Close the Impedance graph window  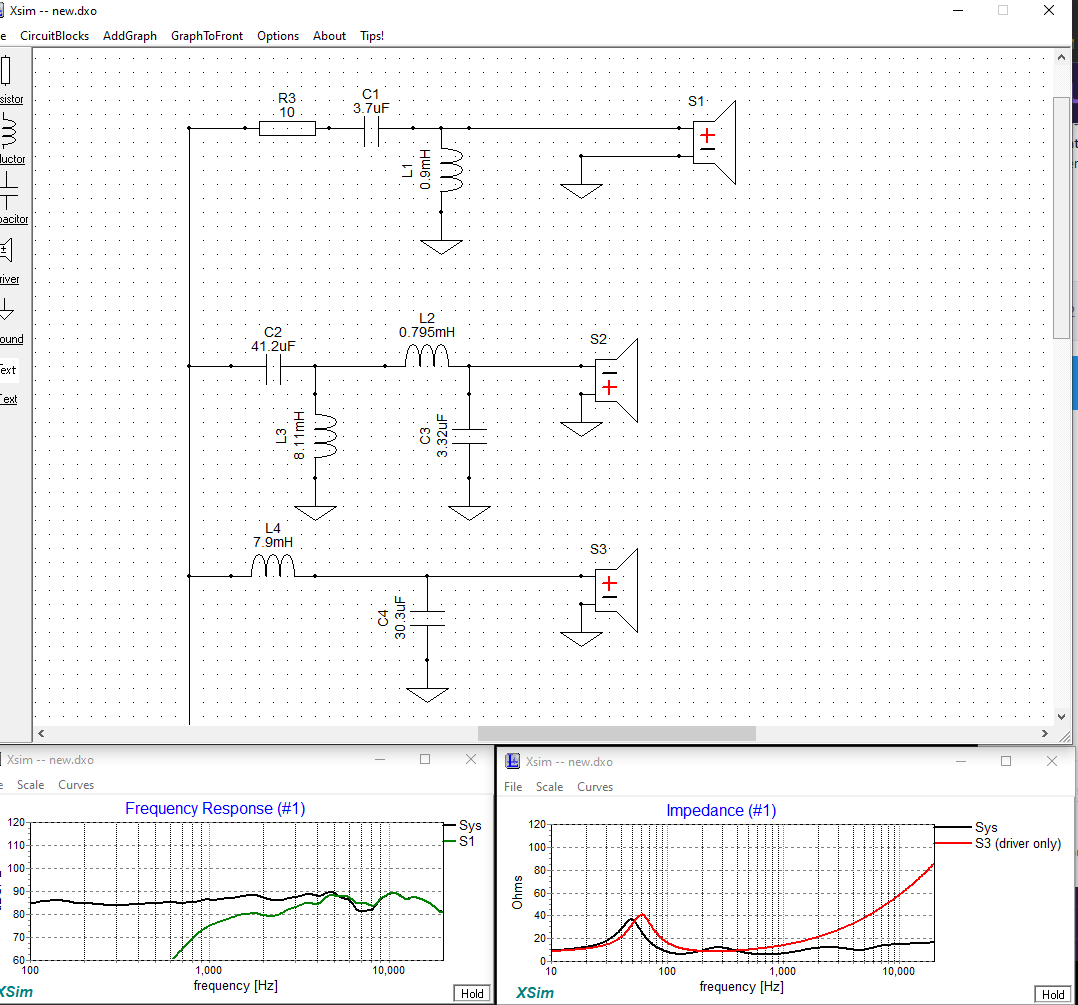tap(1052, 761)
